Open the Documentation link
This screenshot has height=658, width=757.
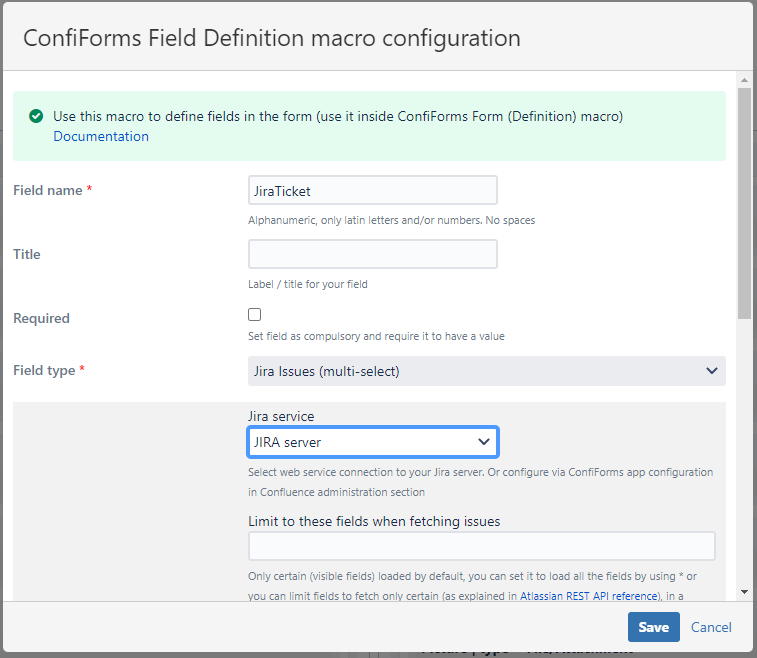(101, 137)
